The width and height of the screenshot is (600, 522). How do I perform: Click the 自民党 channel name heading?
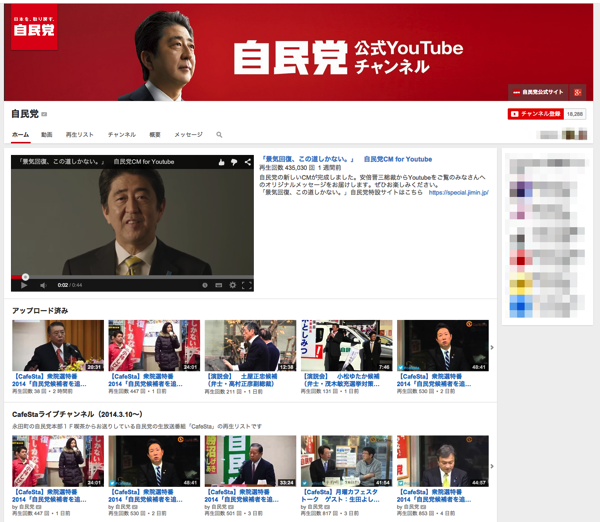(25, 114)
